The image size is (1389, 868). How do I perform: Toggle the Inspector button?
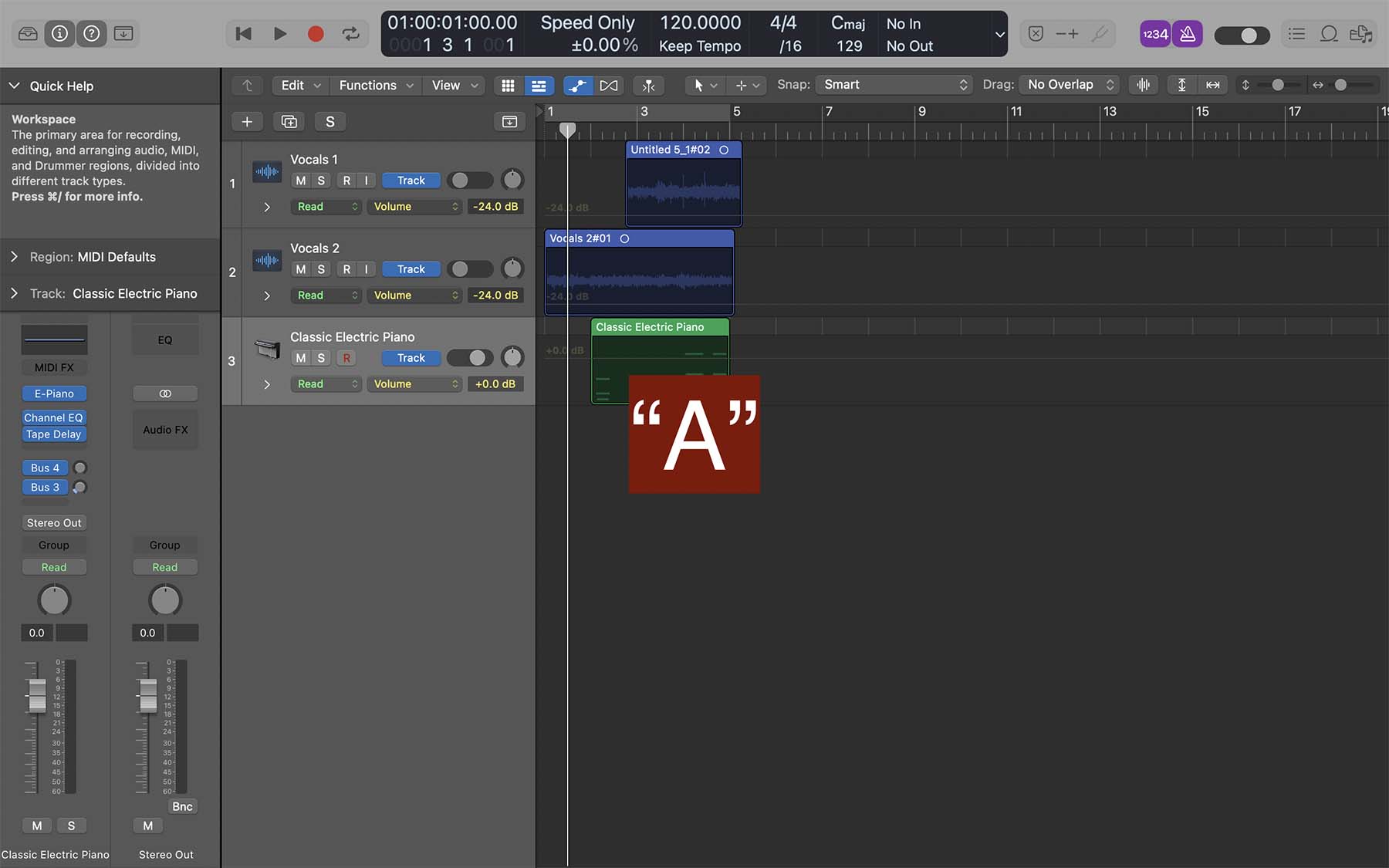pyautogui.click(x=59, y=34)
